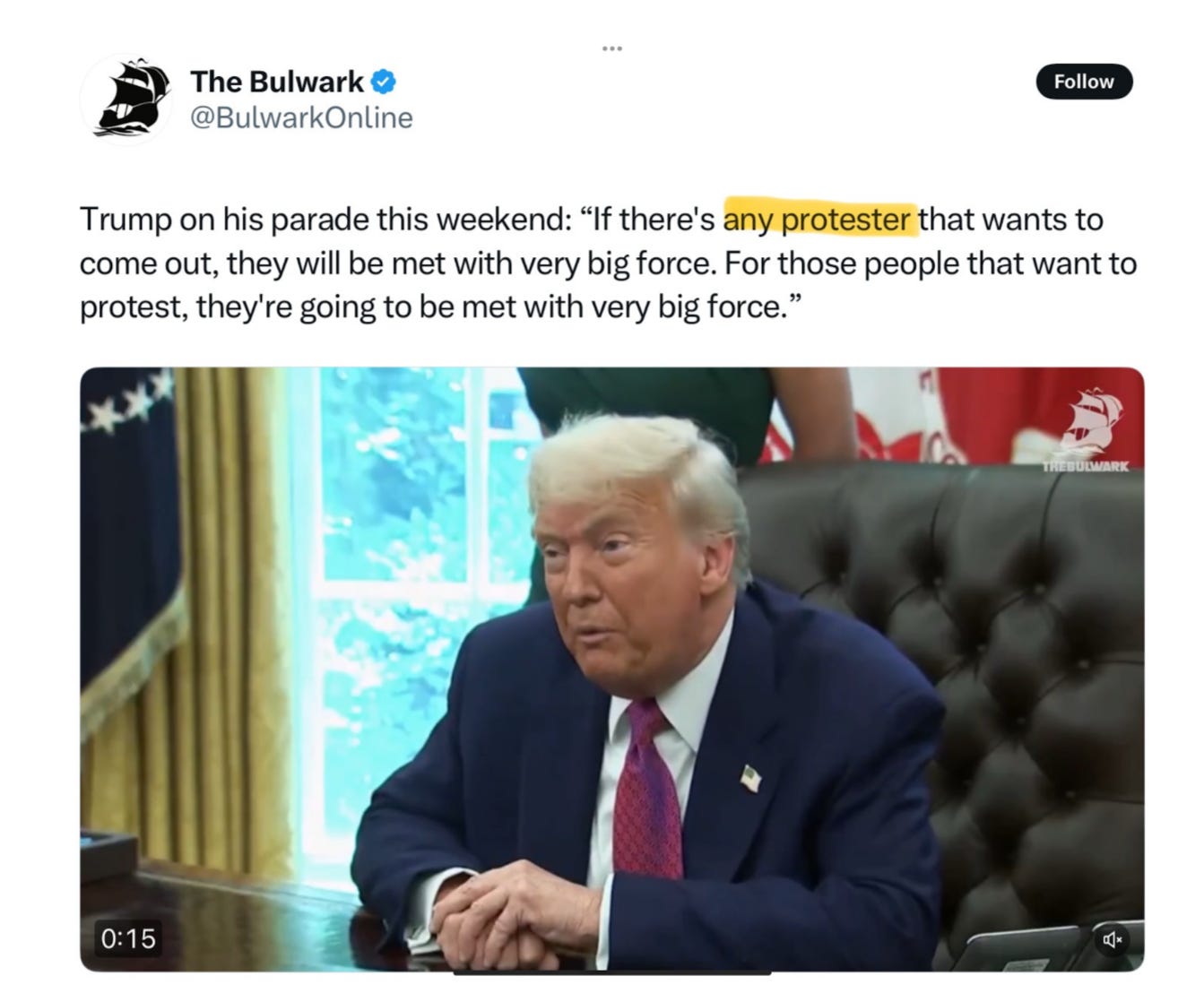This screenshot has height=1002, width=1204.
Task: Click the highlighted "any protester" text
Action: (820, 219)
